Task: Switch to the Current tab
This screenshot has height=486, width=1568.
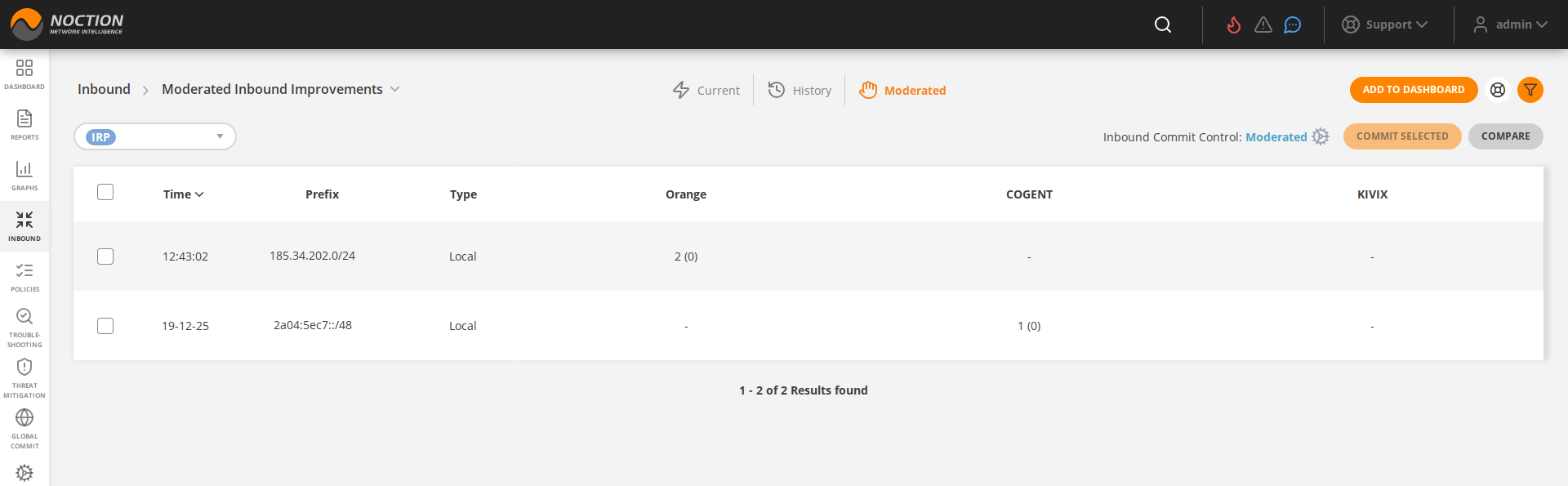Action: point(706,90)
